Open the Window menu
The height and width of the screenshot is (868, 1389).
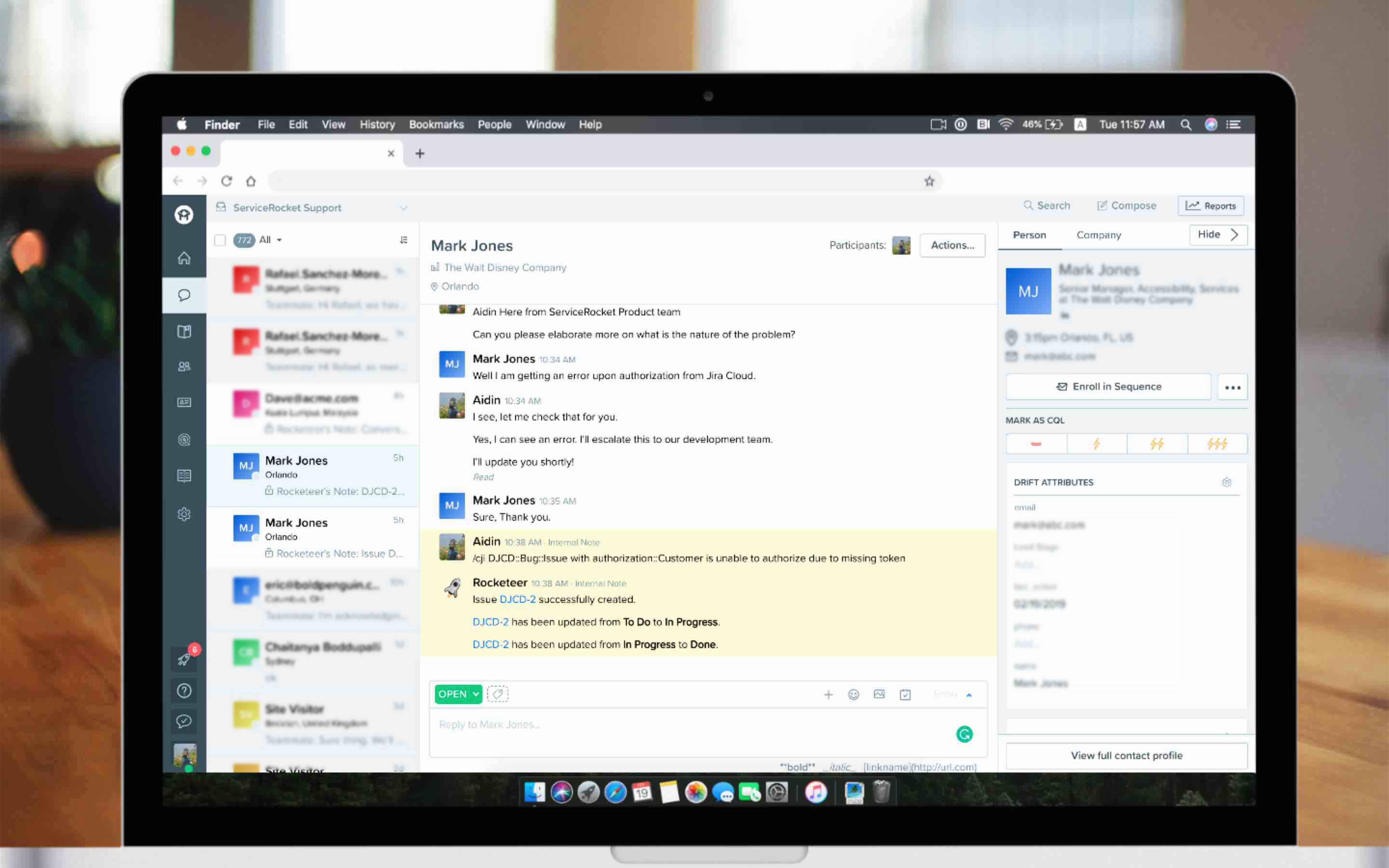coord(545,125)
